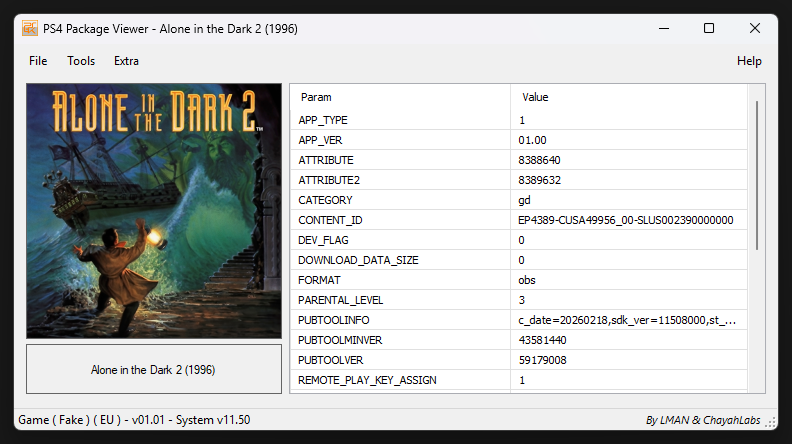Screen dimensions: 792x444
Task: Click the c_date=20260218 value
Action: tap(627, 320)
